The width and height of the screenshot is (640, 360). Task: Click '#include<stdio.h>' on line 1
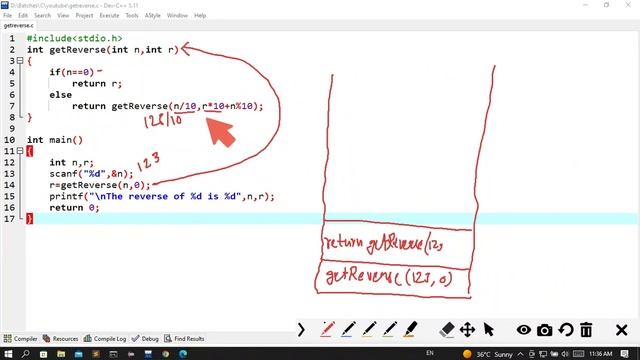click(75, 38)
